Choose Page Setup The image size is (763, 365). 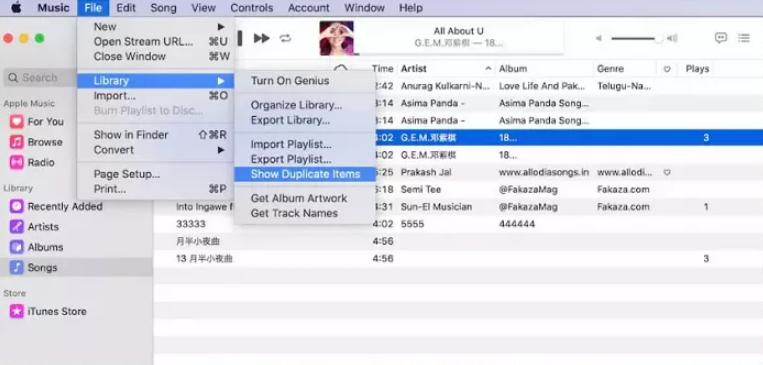coord(155,174)
